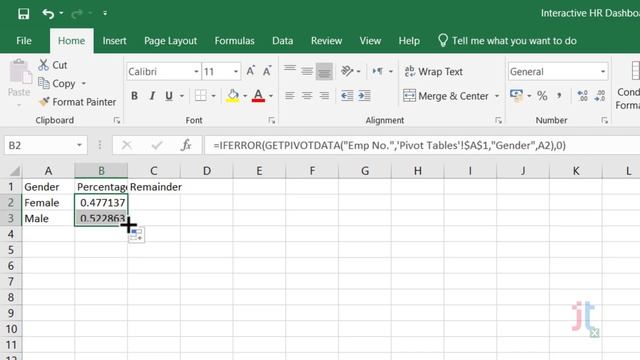Switch to the View tab
Image resolution: width=640 pixels, height=360 pixels.
coord(370,41)
